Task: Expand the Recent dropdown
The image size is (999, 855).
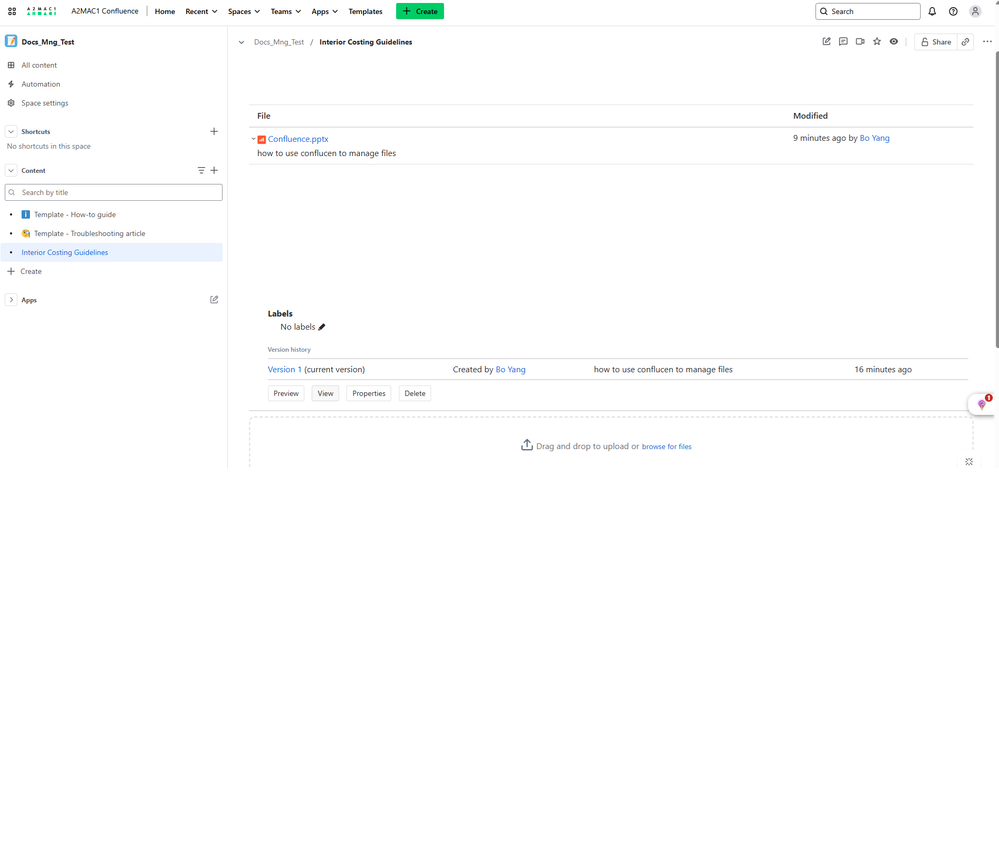Action: pos(201,11)
